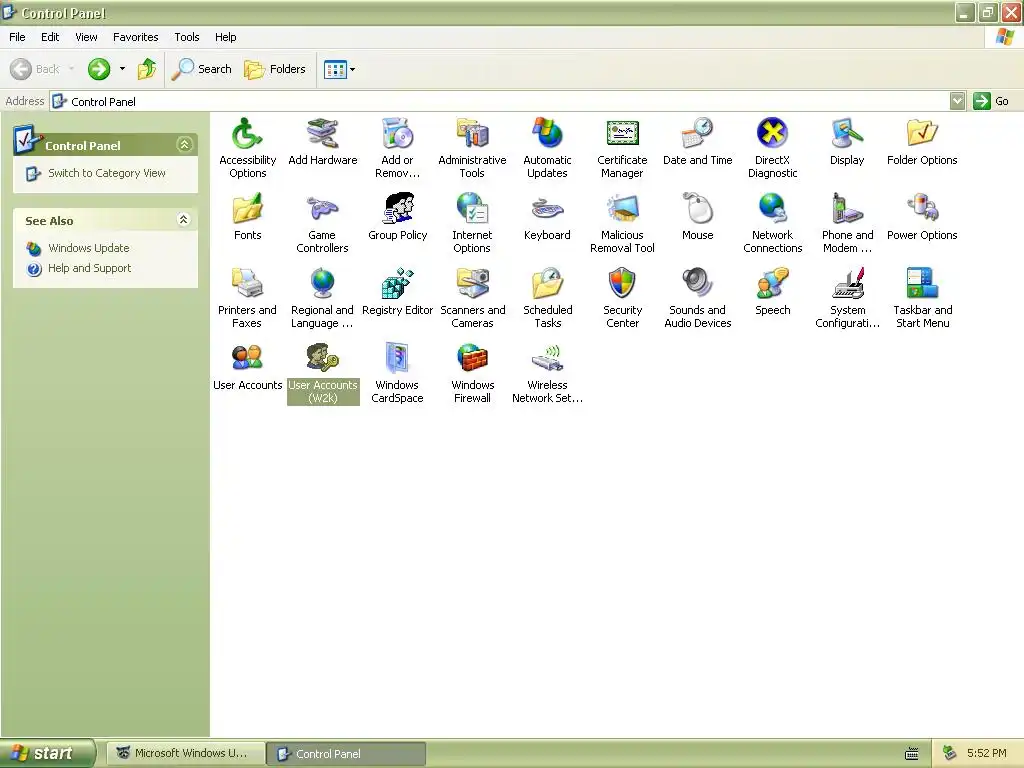Viewport: 1024px width, 768px height.
Task: Select Printers and Faxes icon
Action: tap(247, 284)
